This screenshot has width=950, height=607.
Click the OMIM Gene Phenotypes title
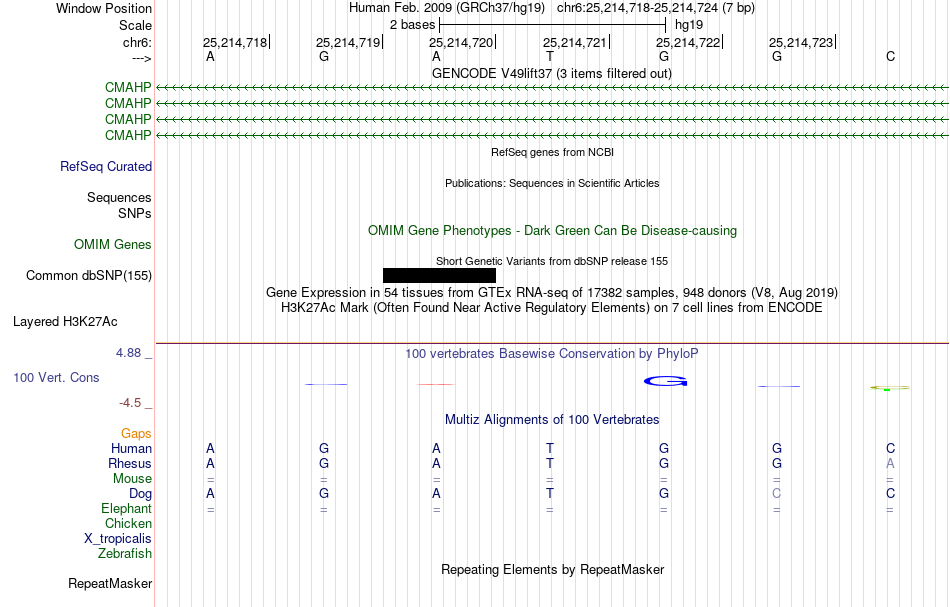(552, 231)
